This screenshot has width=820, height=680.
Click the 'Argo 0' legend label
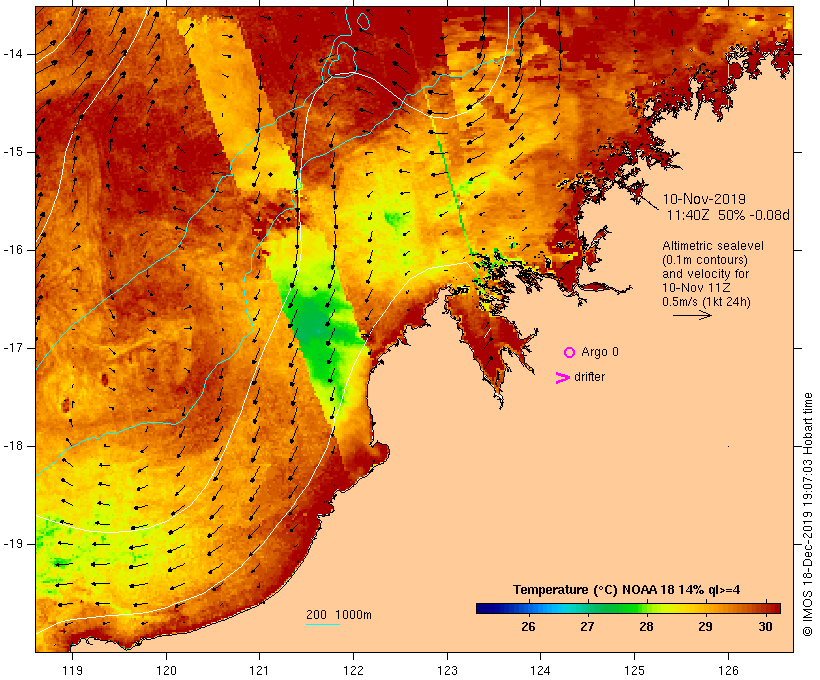600,352
